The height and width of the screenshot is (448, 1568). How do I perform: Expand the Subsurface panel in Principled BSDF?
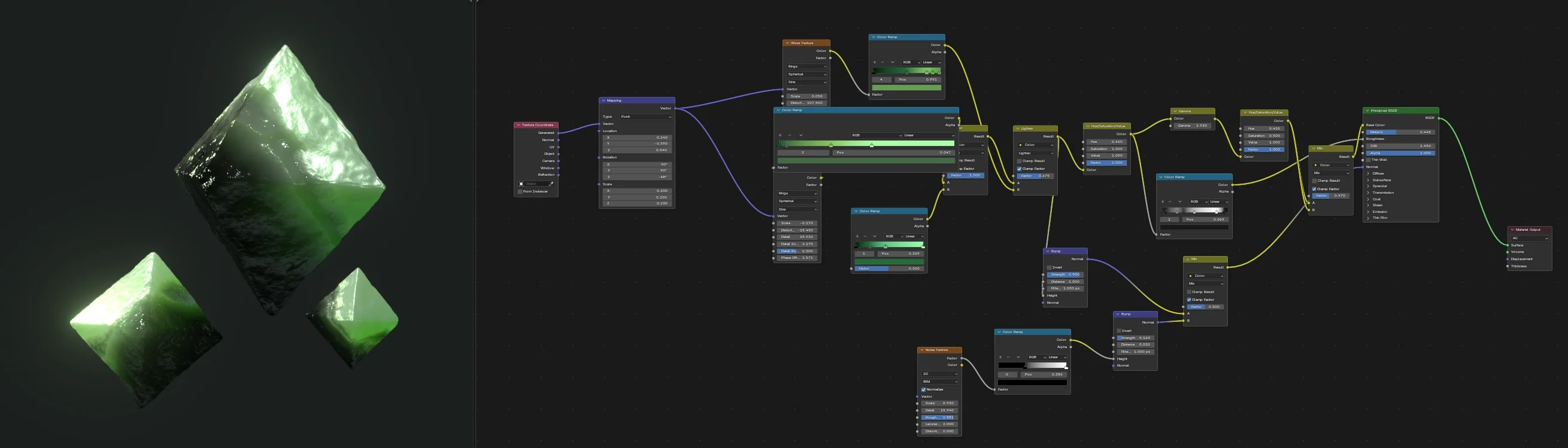pyautogui.click(x=1369, y=180)
